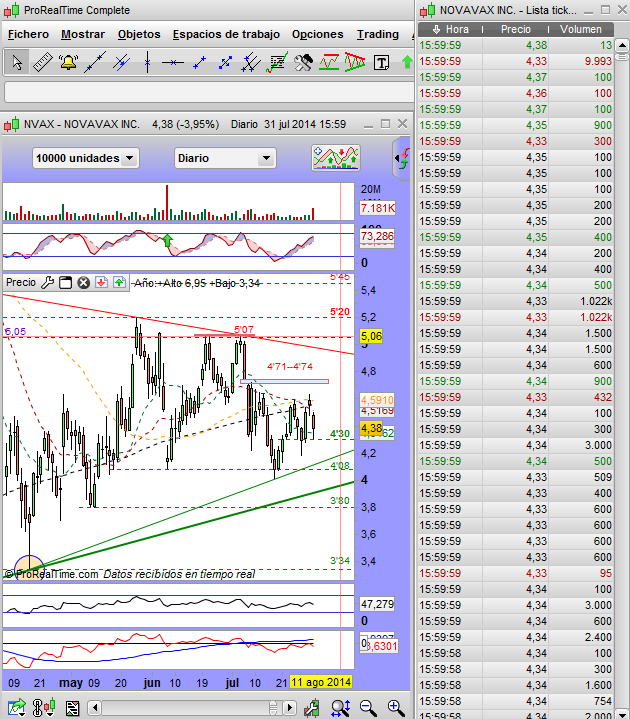
Task: Open the Espacios de trabajo menu
Action: 226,34
